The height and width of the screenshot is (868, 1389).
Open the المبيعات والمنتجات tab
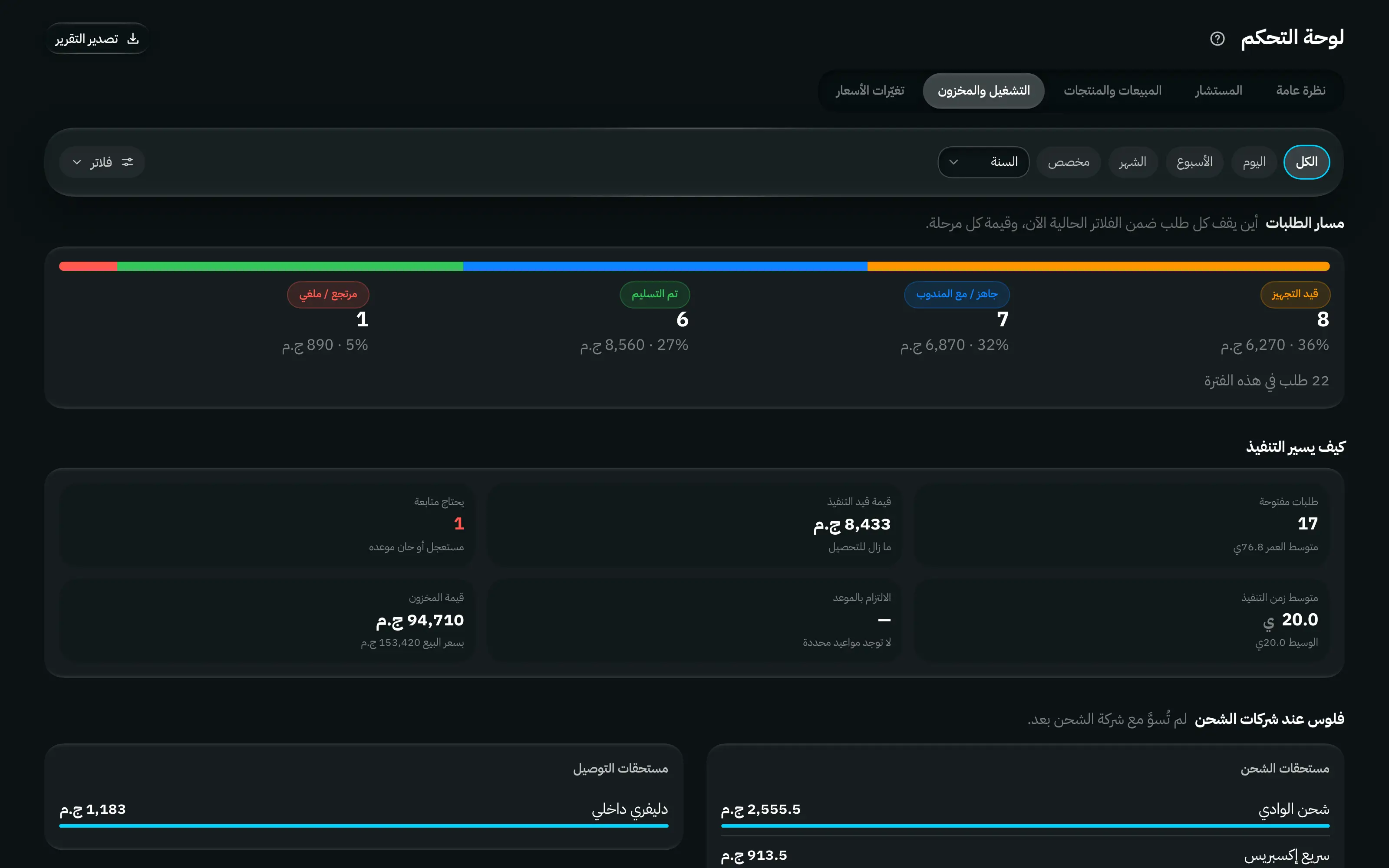click(x=1112, y=91)
